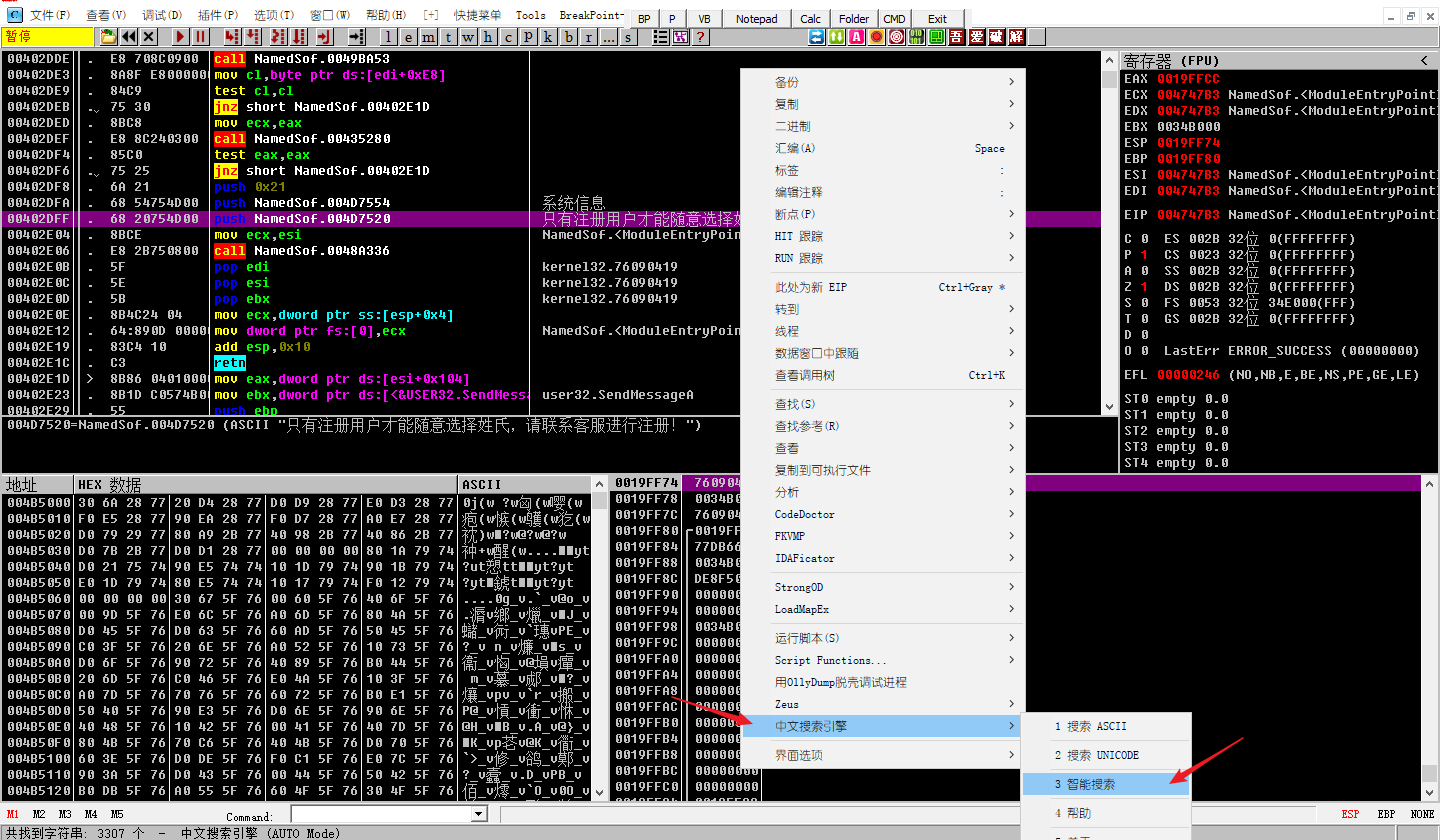Click Execute till return toolbar icon
Screen dimensions: 1440x840
point(325,37)
